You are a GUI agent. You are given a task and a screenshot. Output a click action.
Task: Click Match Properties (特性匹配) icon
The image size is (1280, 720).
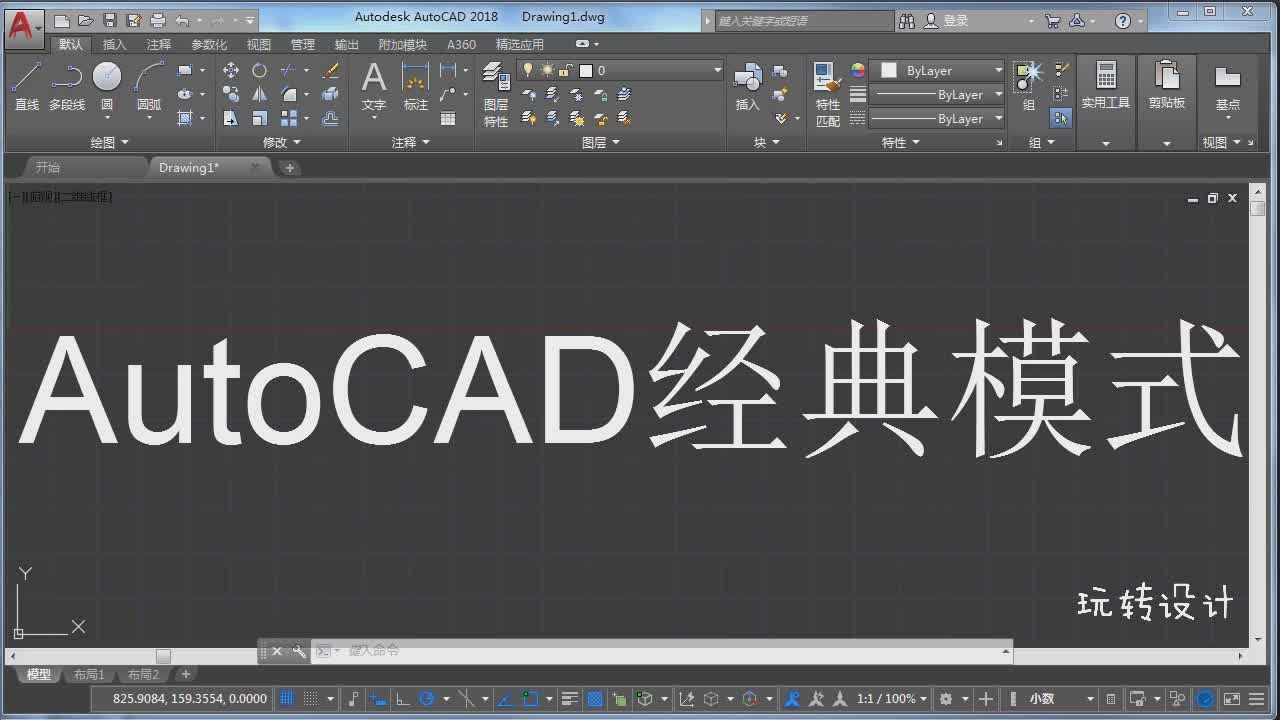pyautogui.click(x=828, y=94)
